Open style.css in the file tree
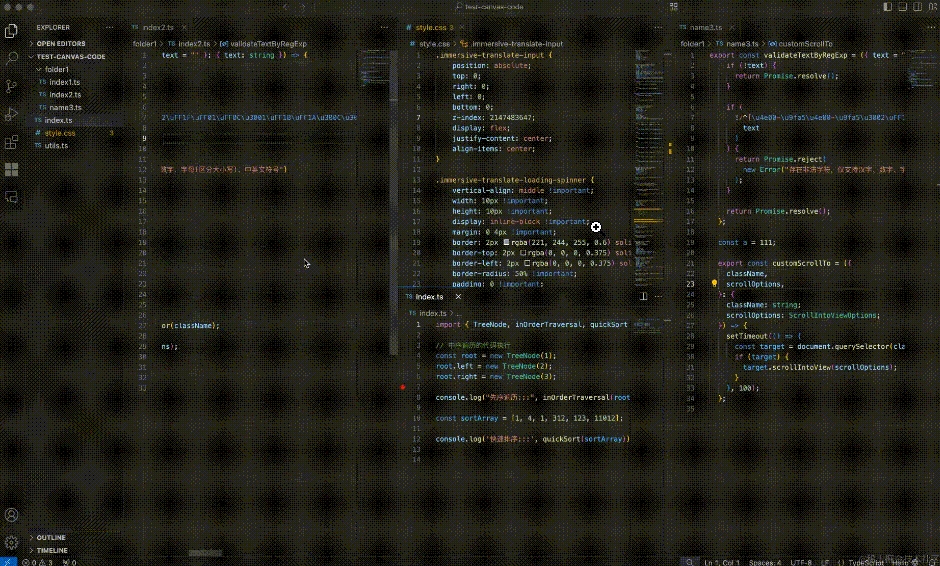Screen dimensions: 940x566 click(60, 133)
